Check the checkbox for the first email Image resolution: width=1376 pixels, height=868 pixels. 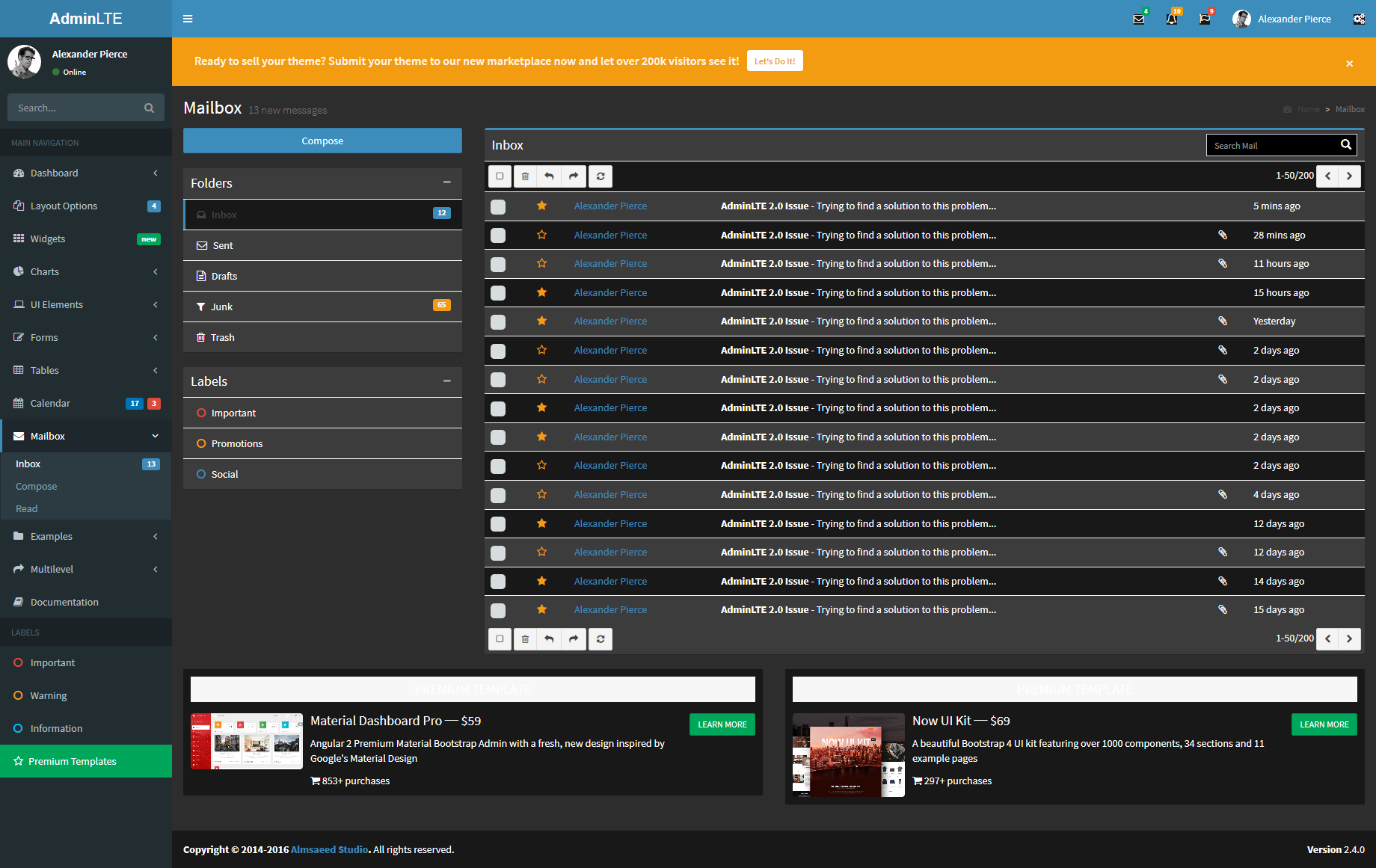pyautogui.click(x=498, y=207)
